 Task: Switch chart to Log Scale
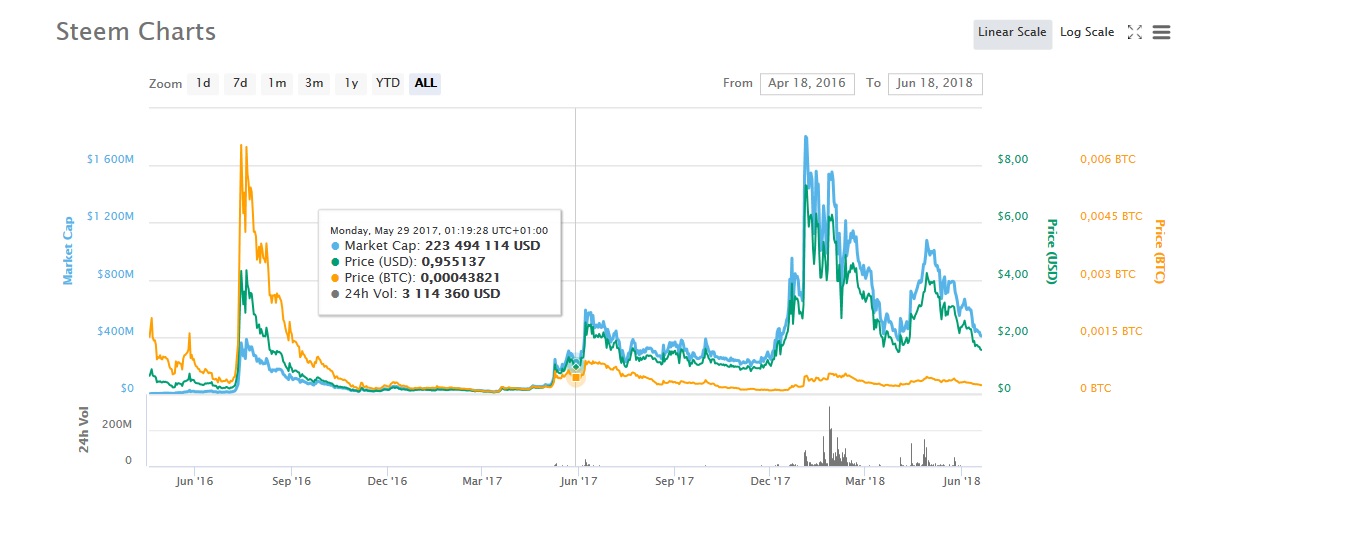coord(1087,33)
